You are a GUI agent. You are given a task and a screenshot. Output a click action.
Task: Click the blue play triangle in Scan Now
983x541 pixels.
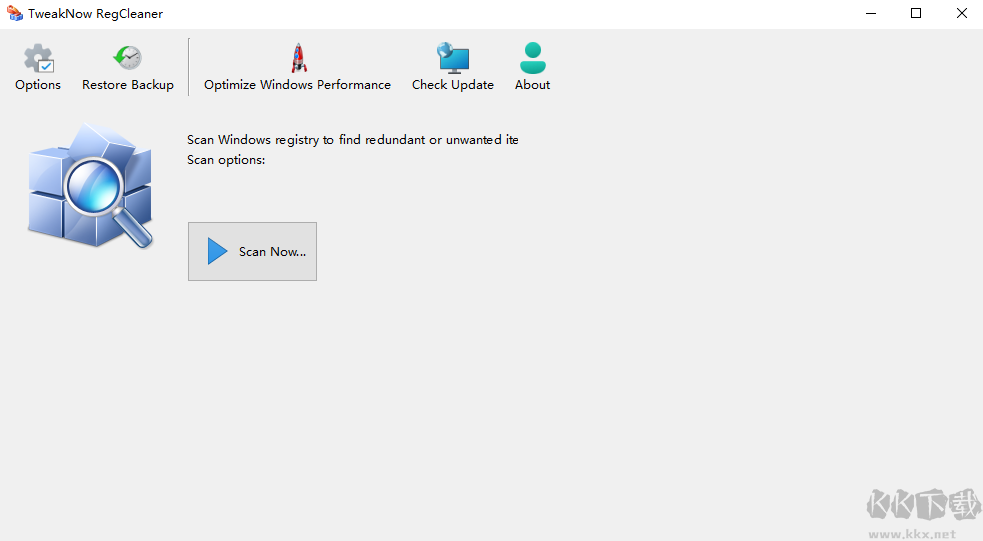[x=217, y=252]
